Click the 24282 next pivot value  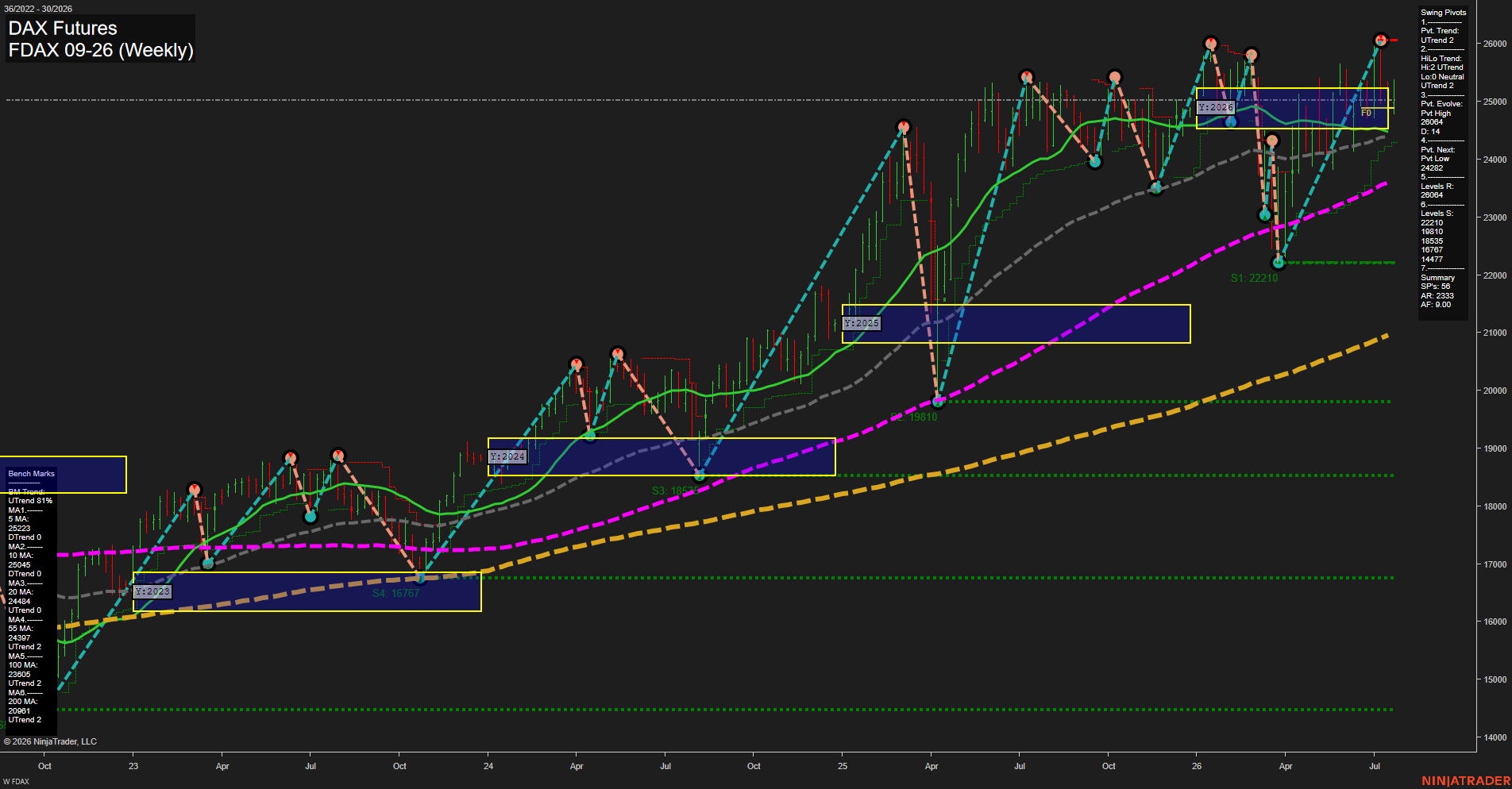[1432, 168]
